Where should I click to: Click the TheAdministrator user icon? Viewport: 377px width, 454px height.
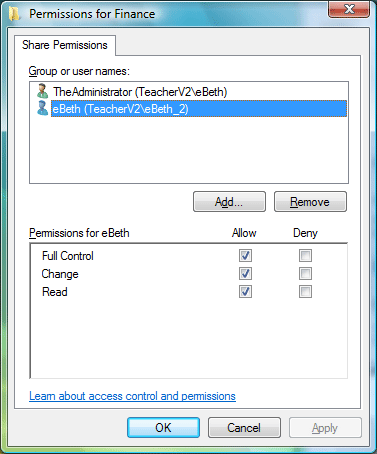[x=42, y=91]
